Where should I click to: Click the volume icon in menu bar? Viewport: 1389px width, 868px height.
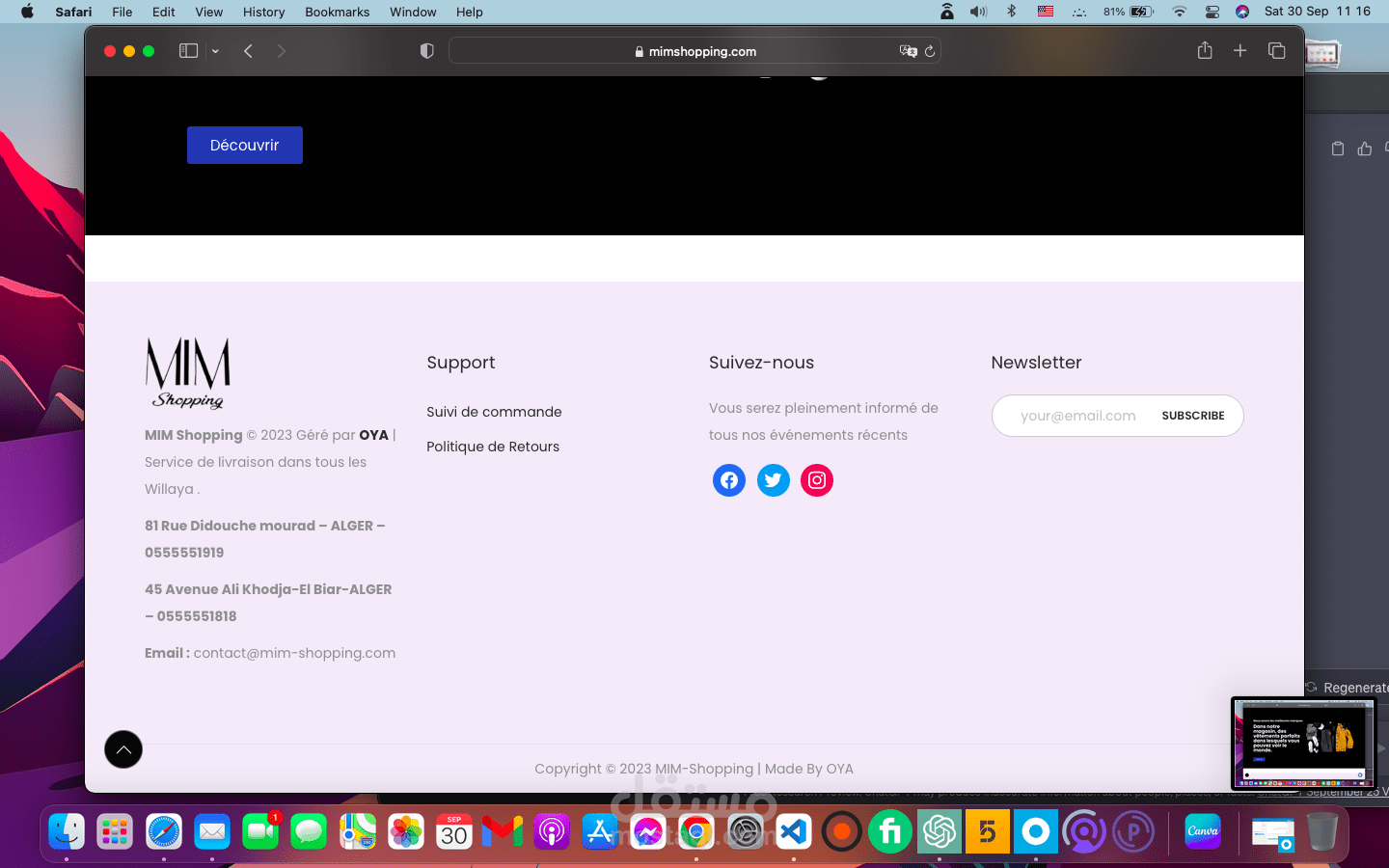tap(978, 12)
